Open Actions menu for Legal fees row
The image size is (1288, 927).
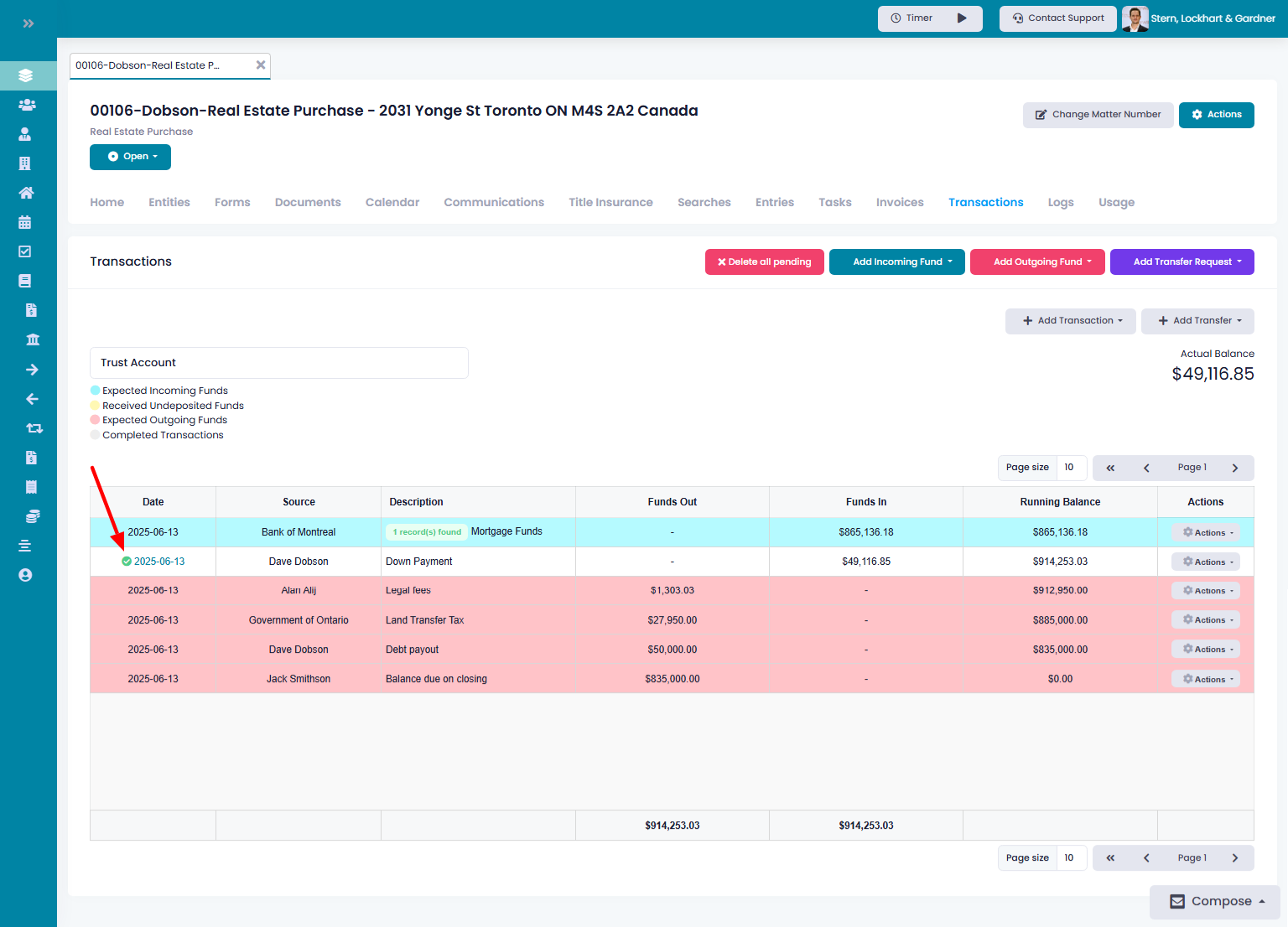[1206, 591]
